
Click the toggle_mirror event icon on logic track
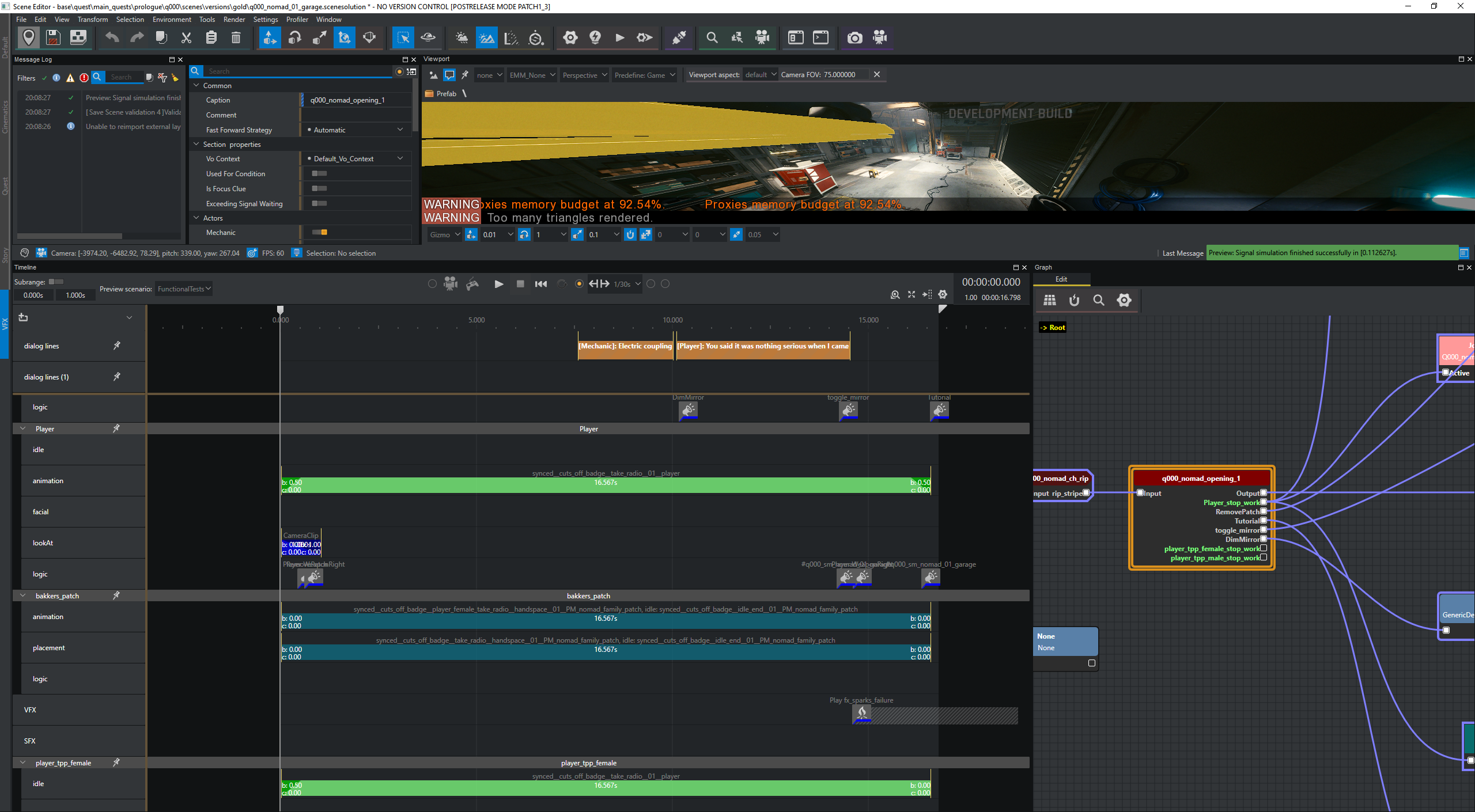click(x=849, y=410)
